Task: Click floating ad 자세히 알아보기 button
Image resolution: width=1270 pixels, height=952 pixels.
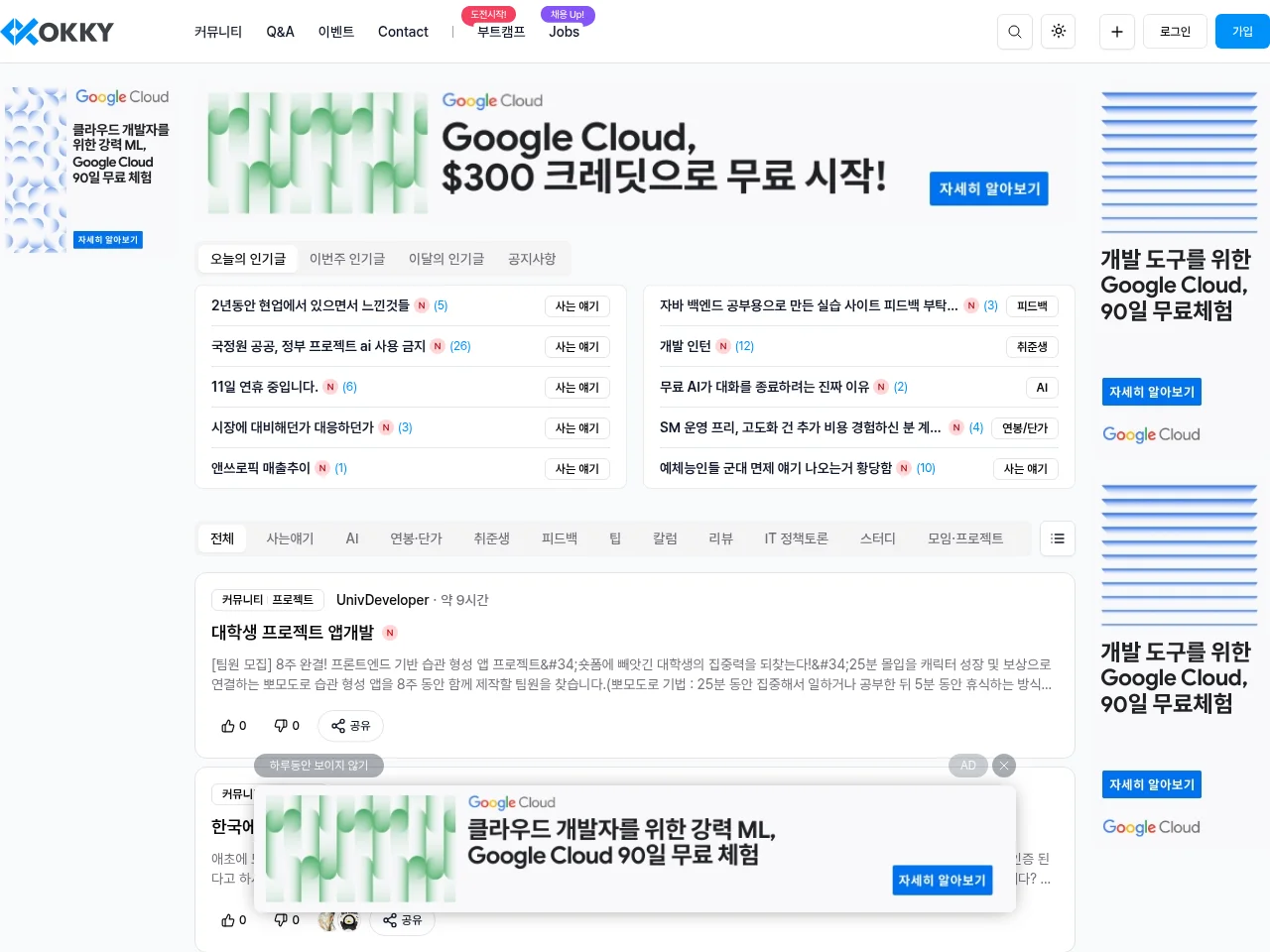Action: point(943,880)
